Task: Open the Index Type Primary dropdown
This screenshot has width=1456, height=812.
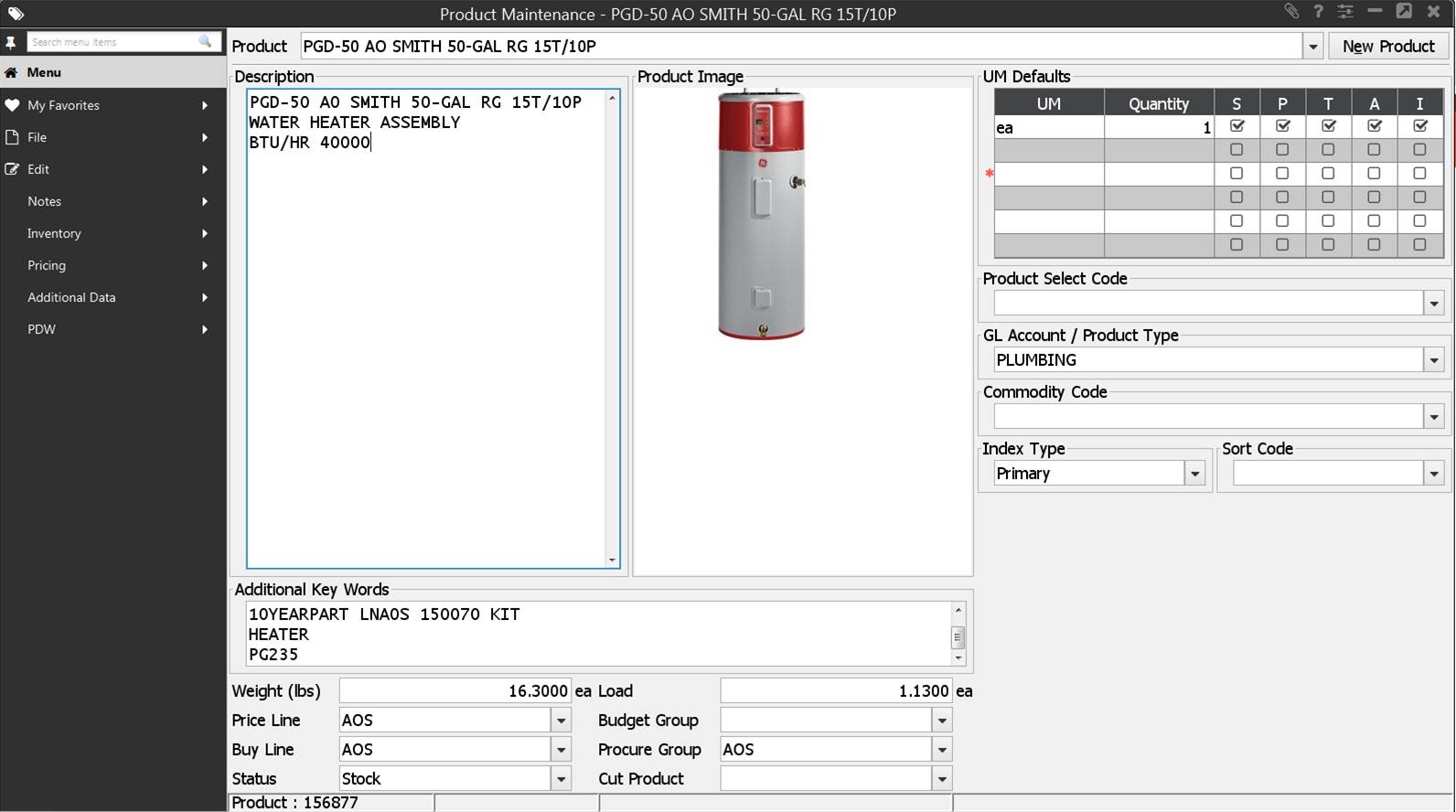Action: click(x=1194, y=474)
